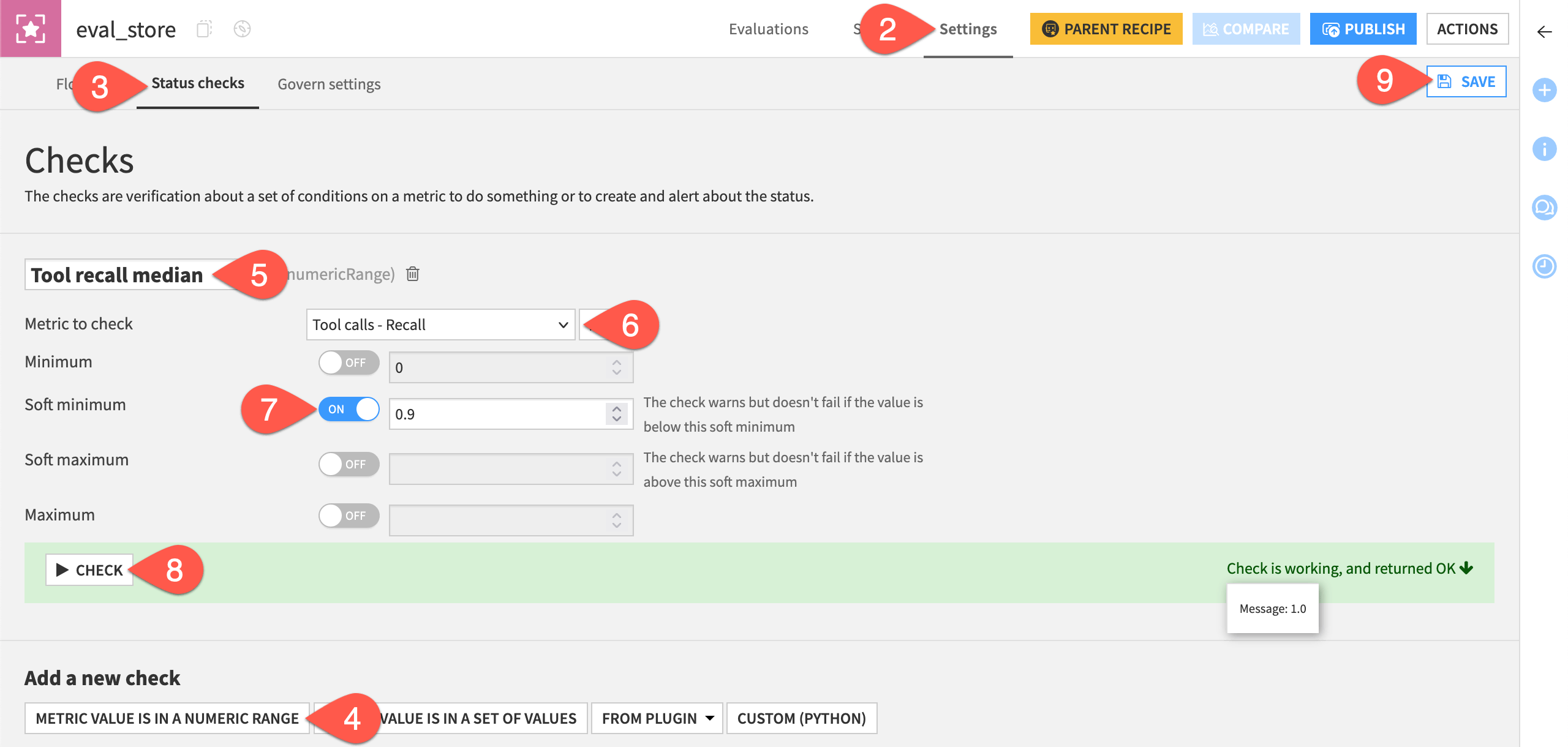Viewport: 1568px width, 747px height.
Task: Open the Evaluations tab
Action: click(769, 28)
